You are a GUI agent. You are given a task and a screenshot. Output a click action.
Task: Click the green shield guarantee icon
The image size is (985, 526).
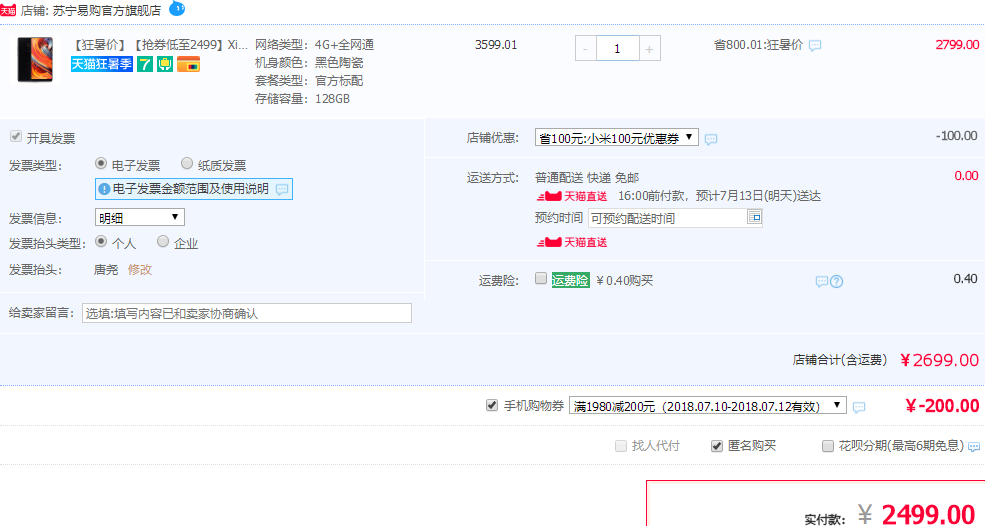click(165, 64)
